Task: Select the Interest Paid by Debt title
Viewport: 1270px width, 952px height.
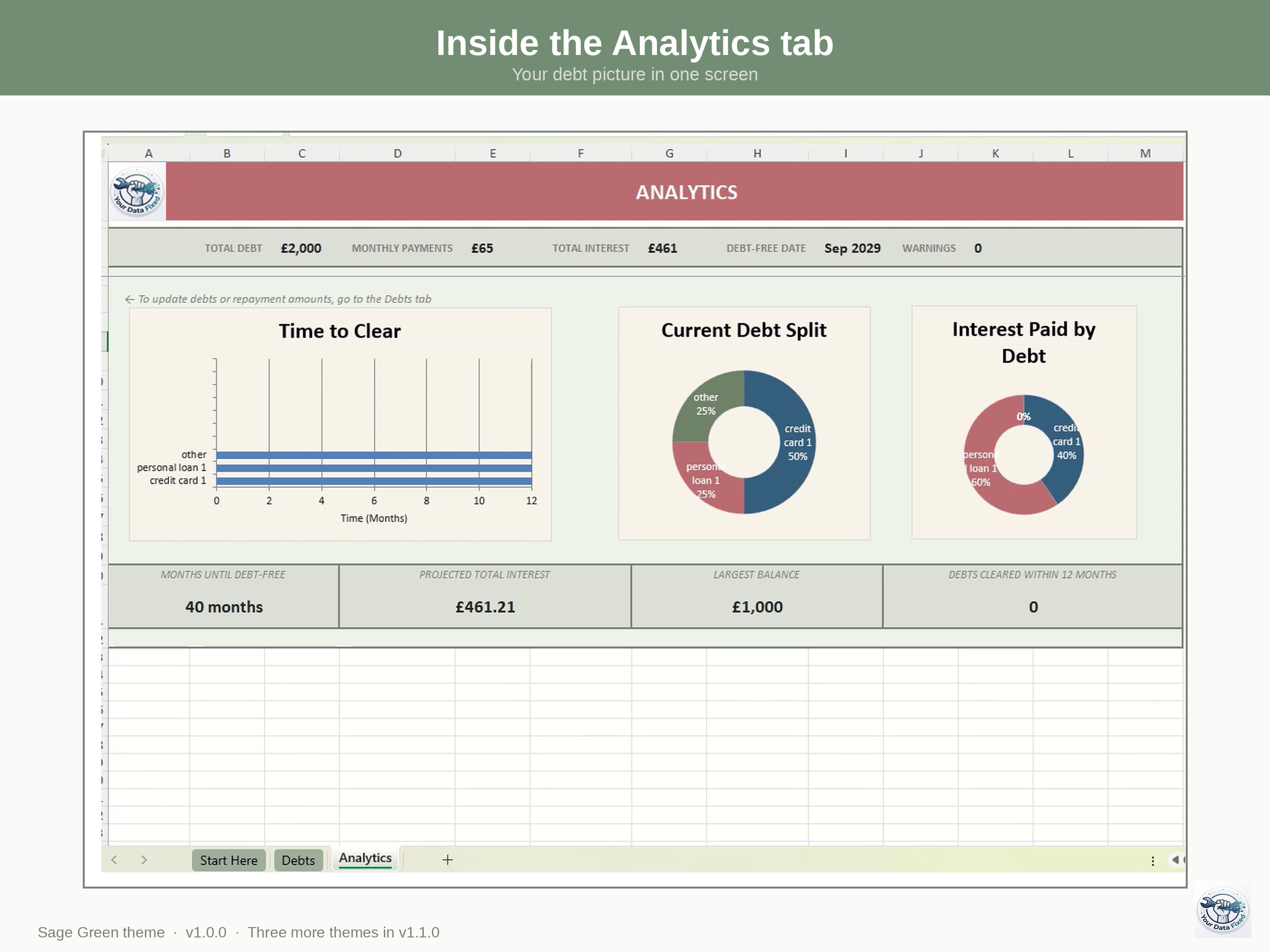Action: pos(1024,342)
